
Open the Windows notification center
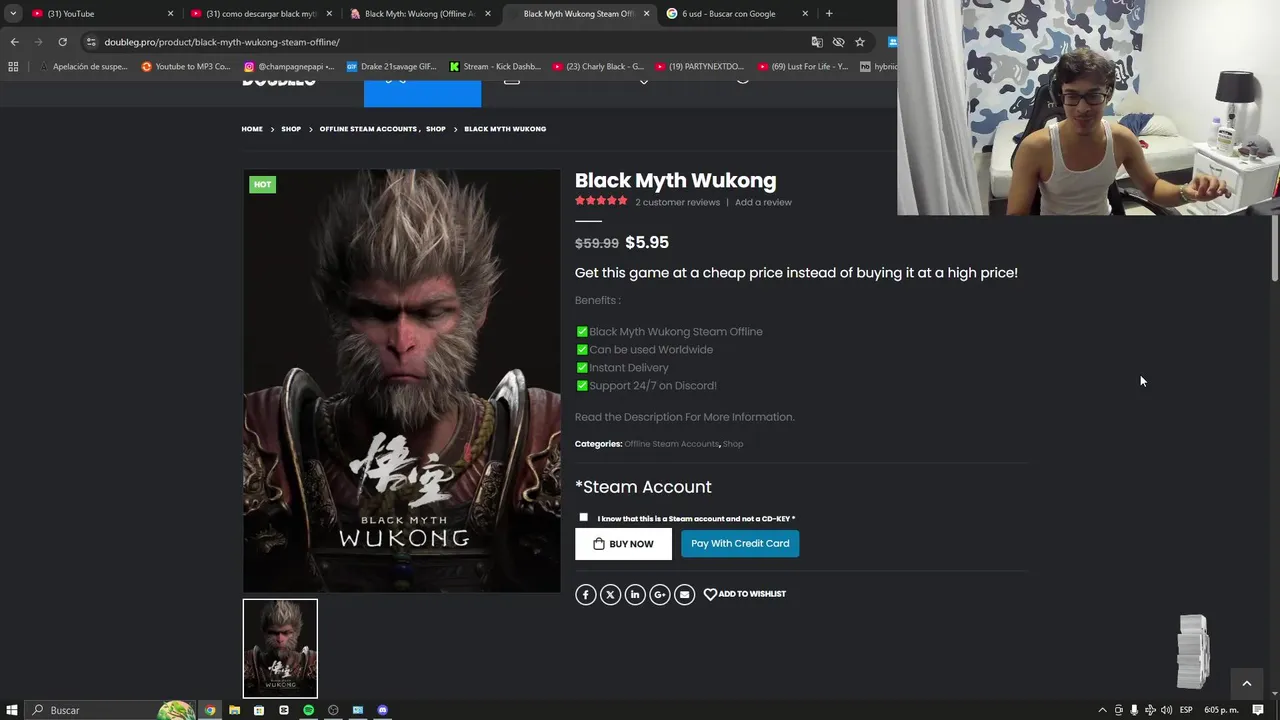pyautogui.click(x=1258, y=710)
